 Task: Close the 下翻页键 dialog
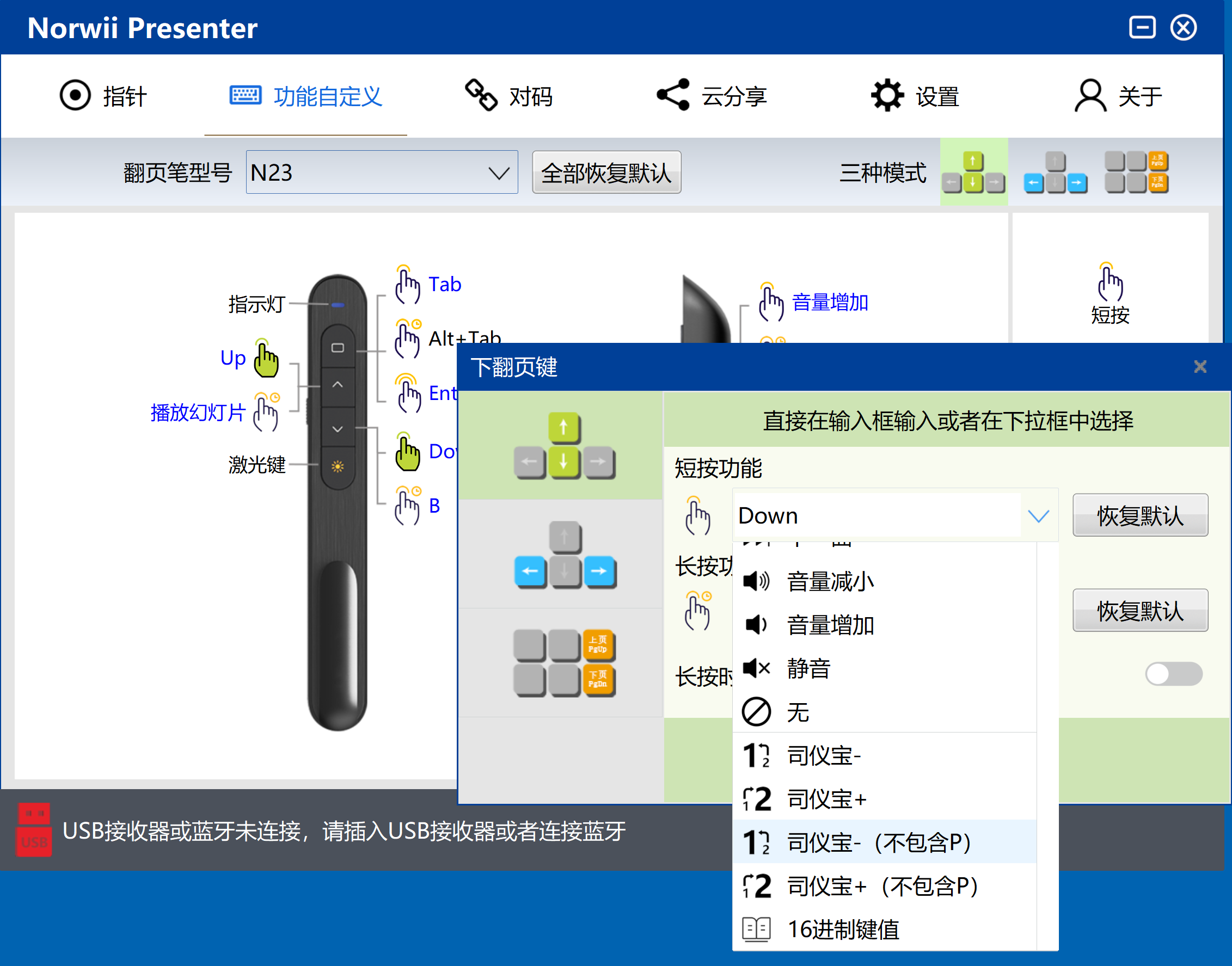pos(1200,366)
